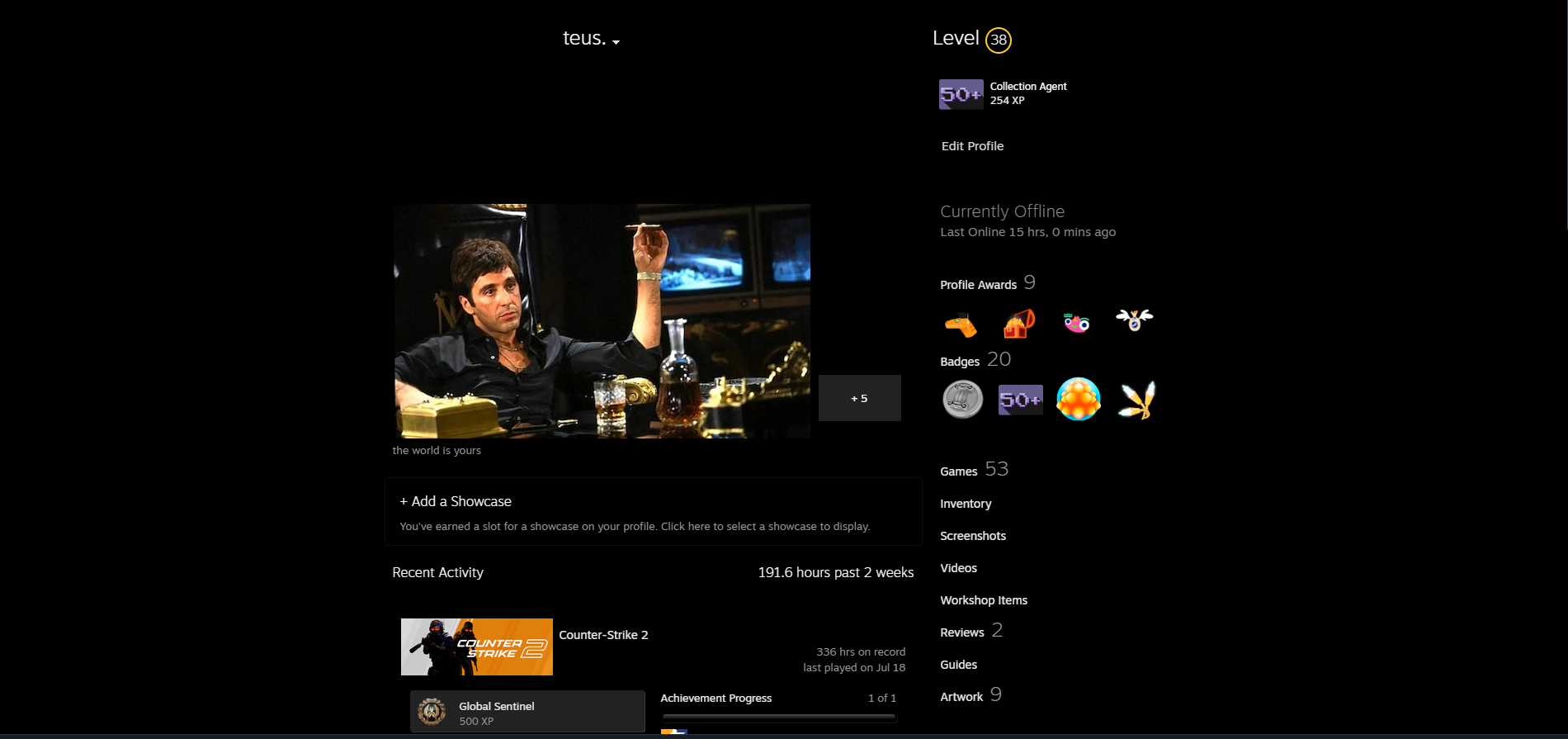Click the Edit Profile button

click(x=972, y=146)
